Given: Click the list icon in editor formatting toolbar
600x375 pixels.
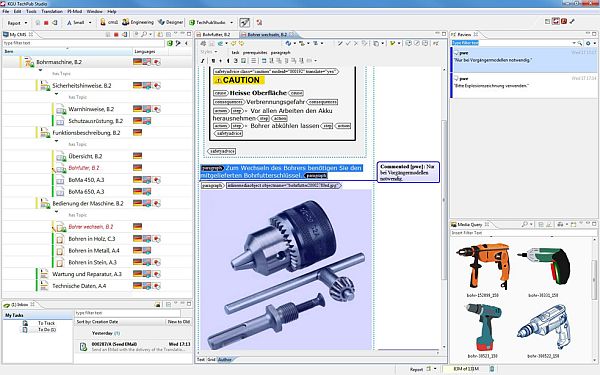Looking at the screenshot, I should (253, 60).
